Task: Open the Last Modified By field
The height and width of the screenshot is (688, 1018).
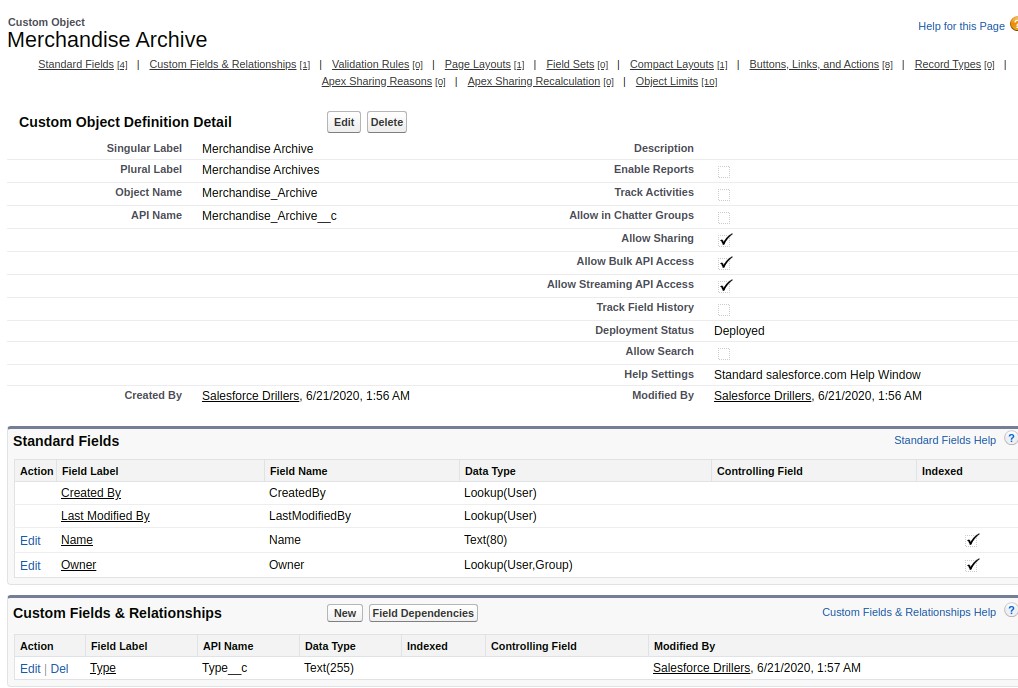Action: click(105, 516)
